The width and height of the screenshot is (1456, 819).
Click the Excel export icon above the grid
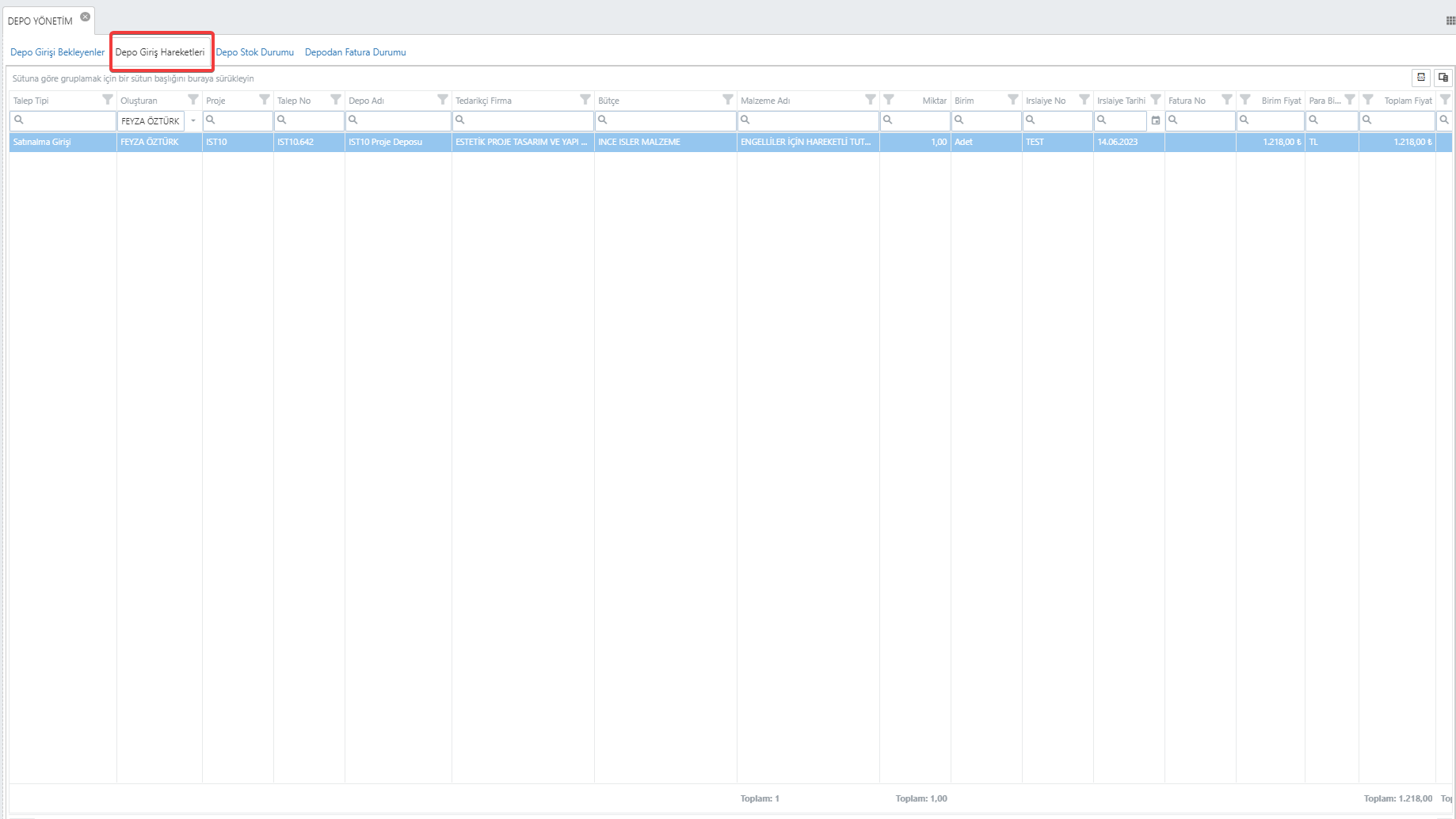pos(1421,78)
